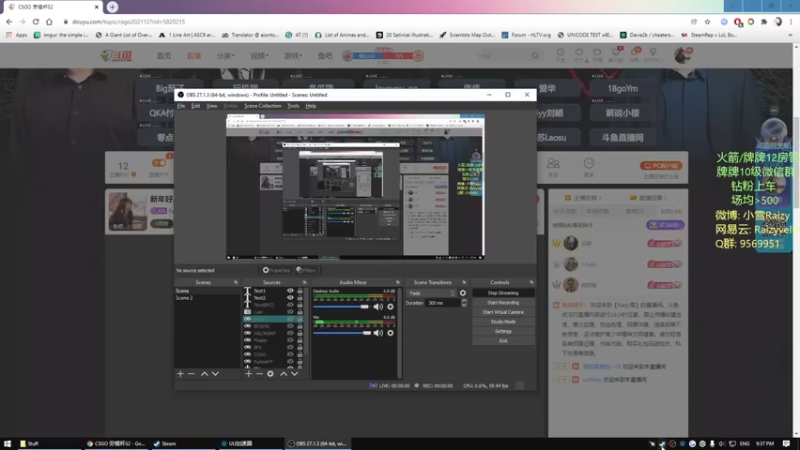Increase transition Duration with the up stepper
Viewport: 800px width, 450px height.
point(464,301)
